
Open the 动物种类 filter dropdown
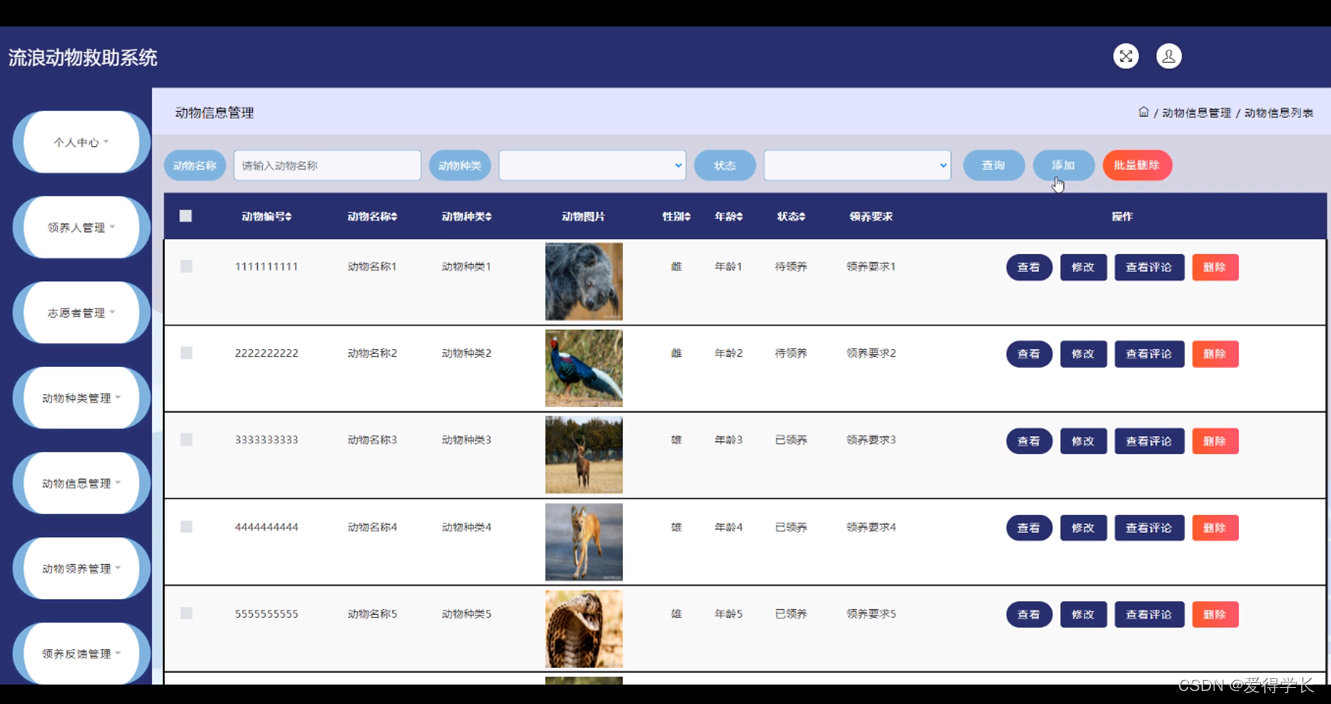pos(592,165)
